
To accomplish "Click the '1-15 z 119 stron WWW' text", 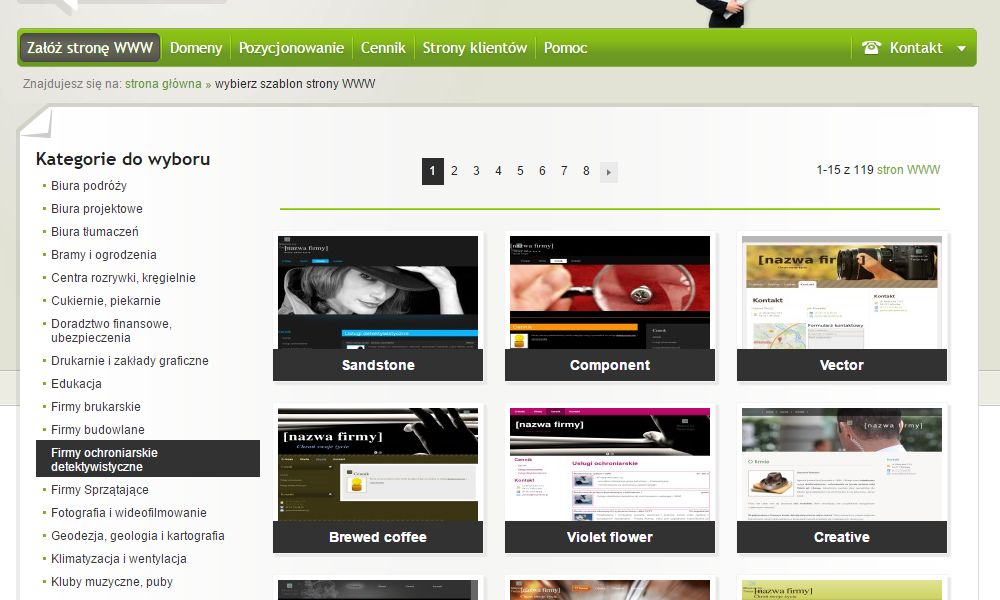I will tap(878, 170).
